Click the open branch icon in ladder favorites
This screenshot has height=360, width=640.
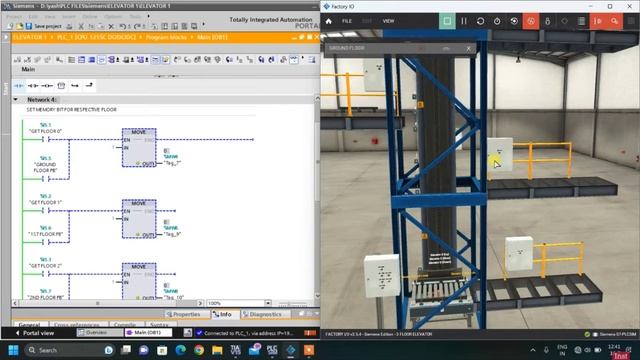point(75,86)
